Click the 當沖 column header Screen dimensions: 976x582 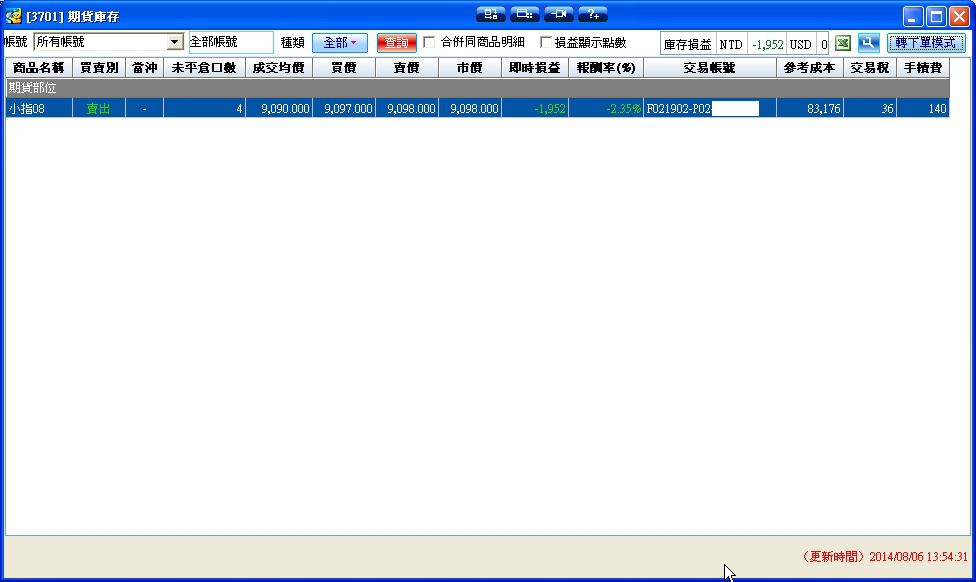click(144, 68)
